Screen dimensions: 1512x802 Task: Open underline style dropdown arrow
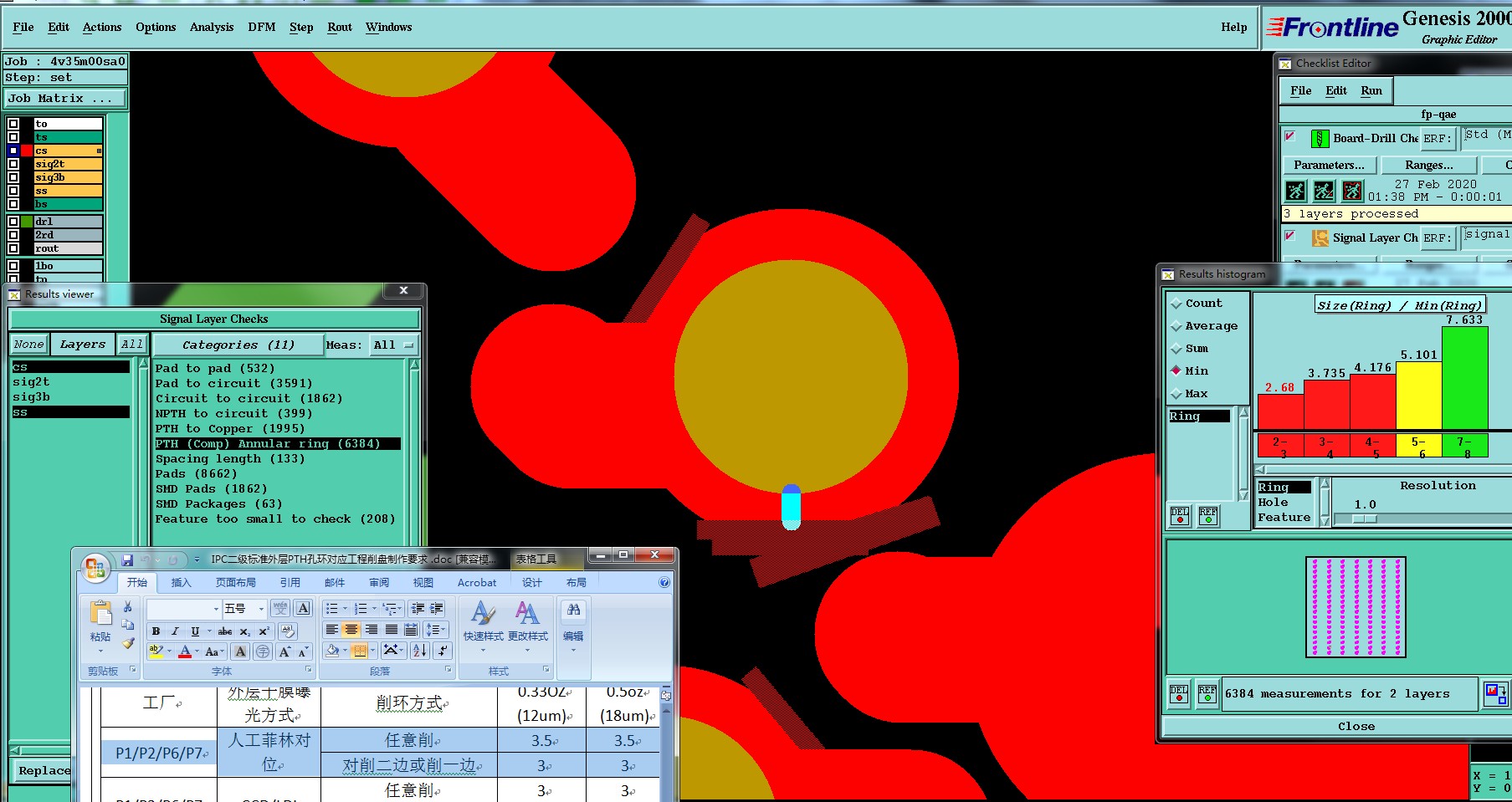point(208,631)
